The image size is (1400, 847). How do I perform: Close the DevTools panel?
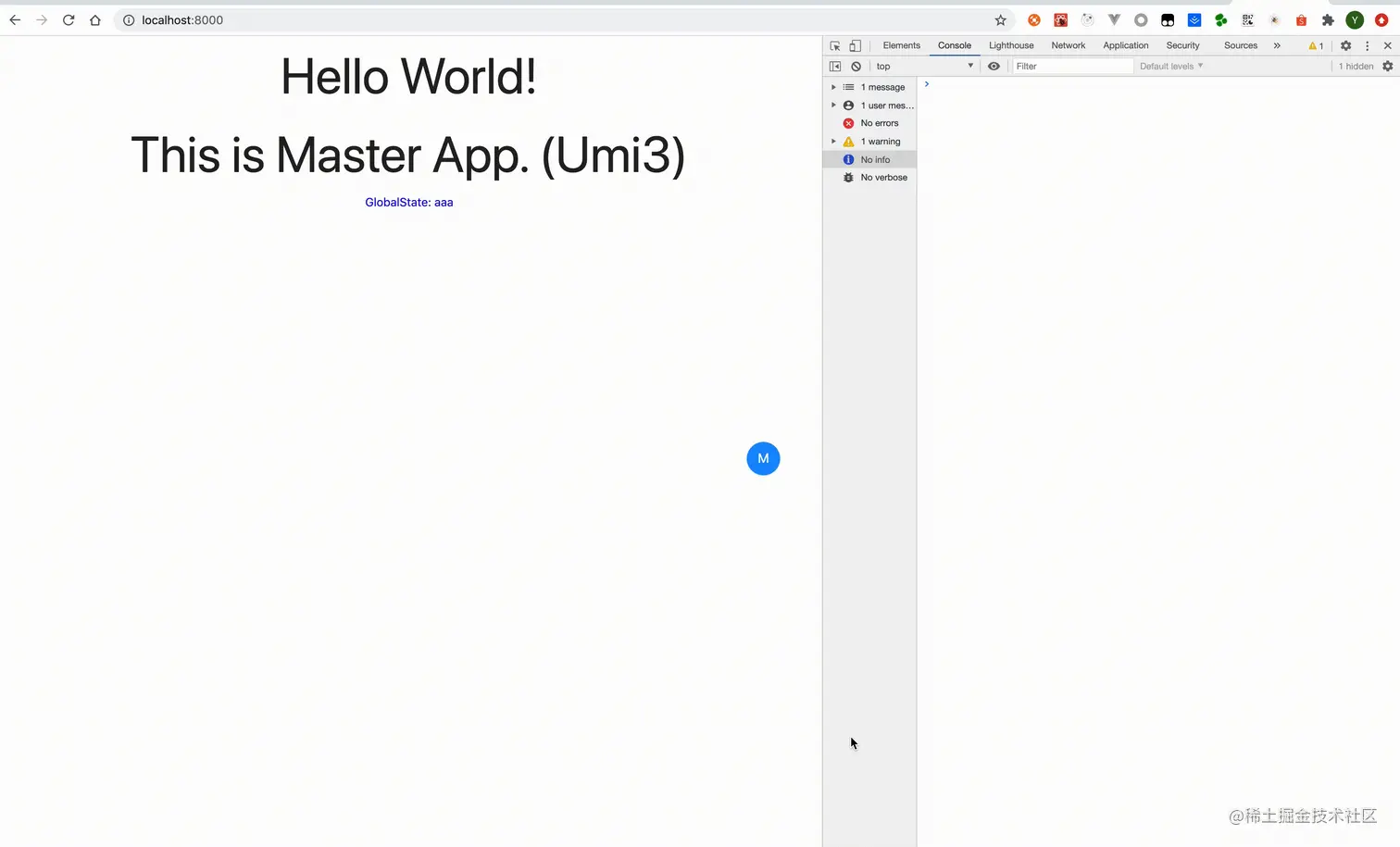point(1387,45)
